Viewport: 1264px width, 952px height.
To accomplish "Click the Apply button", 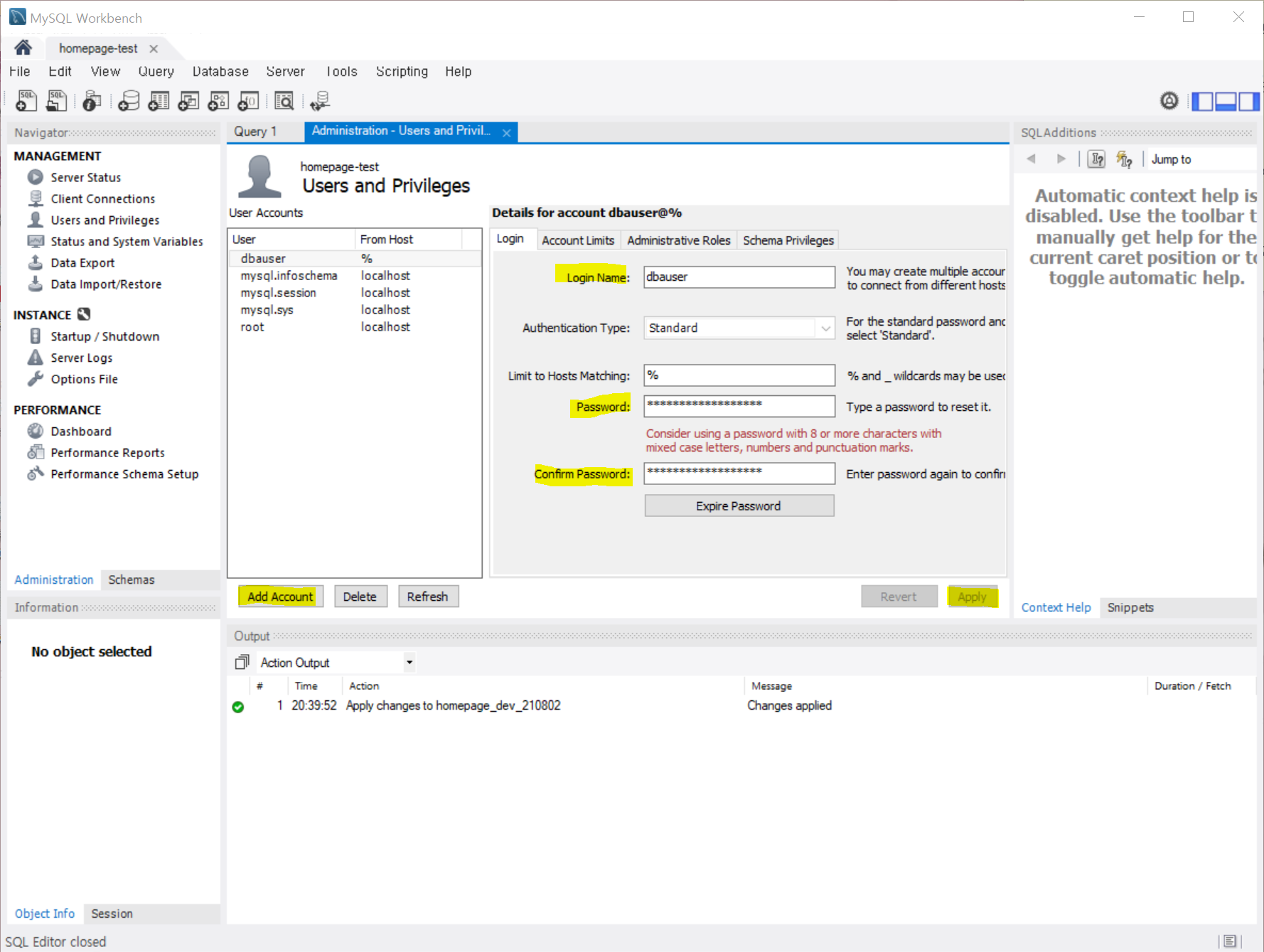I will tap(972, 597).
